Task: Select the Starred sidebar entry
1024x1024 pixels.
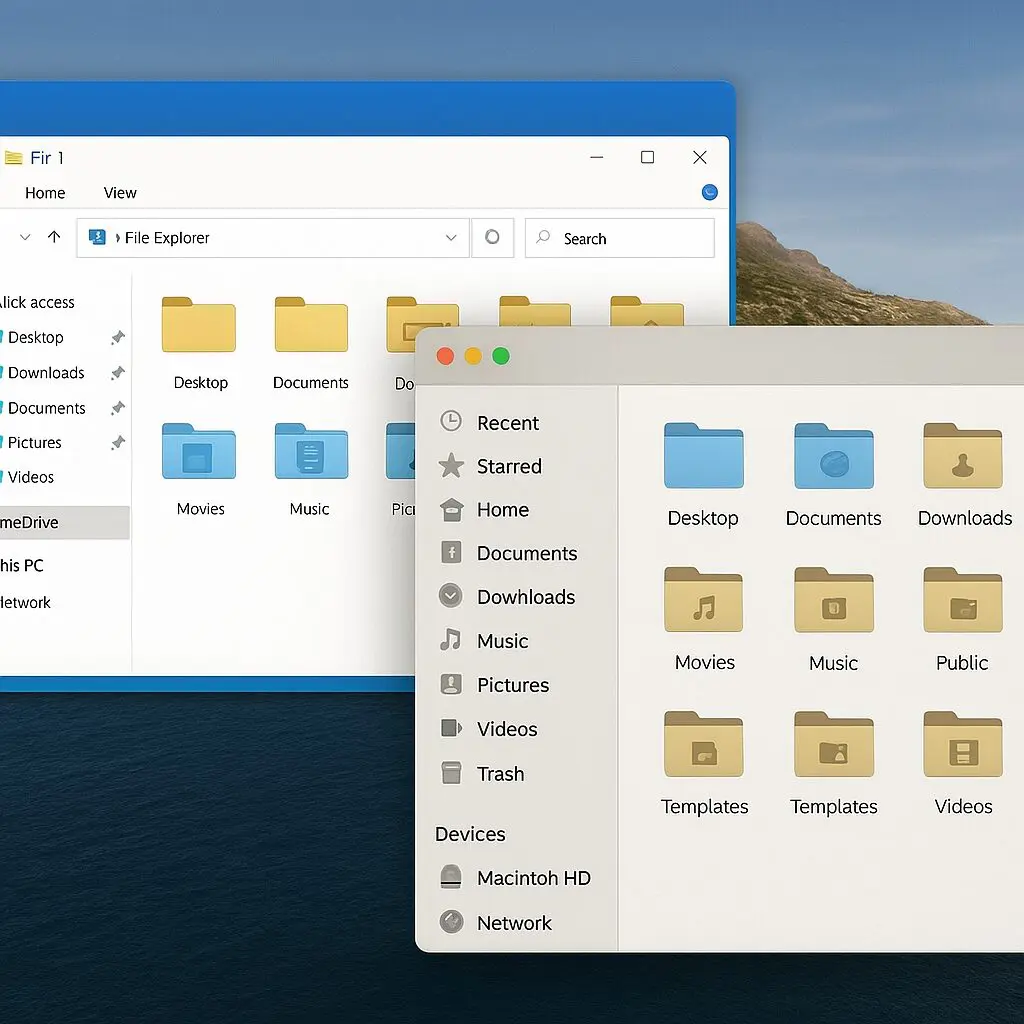Action: click(513, 466)
